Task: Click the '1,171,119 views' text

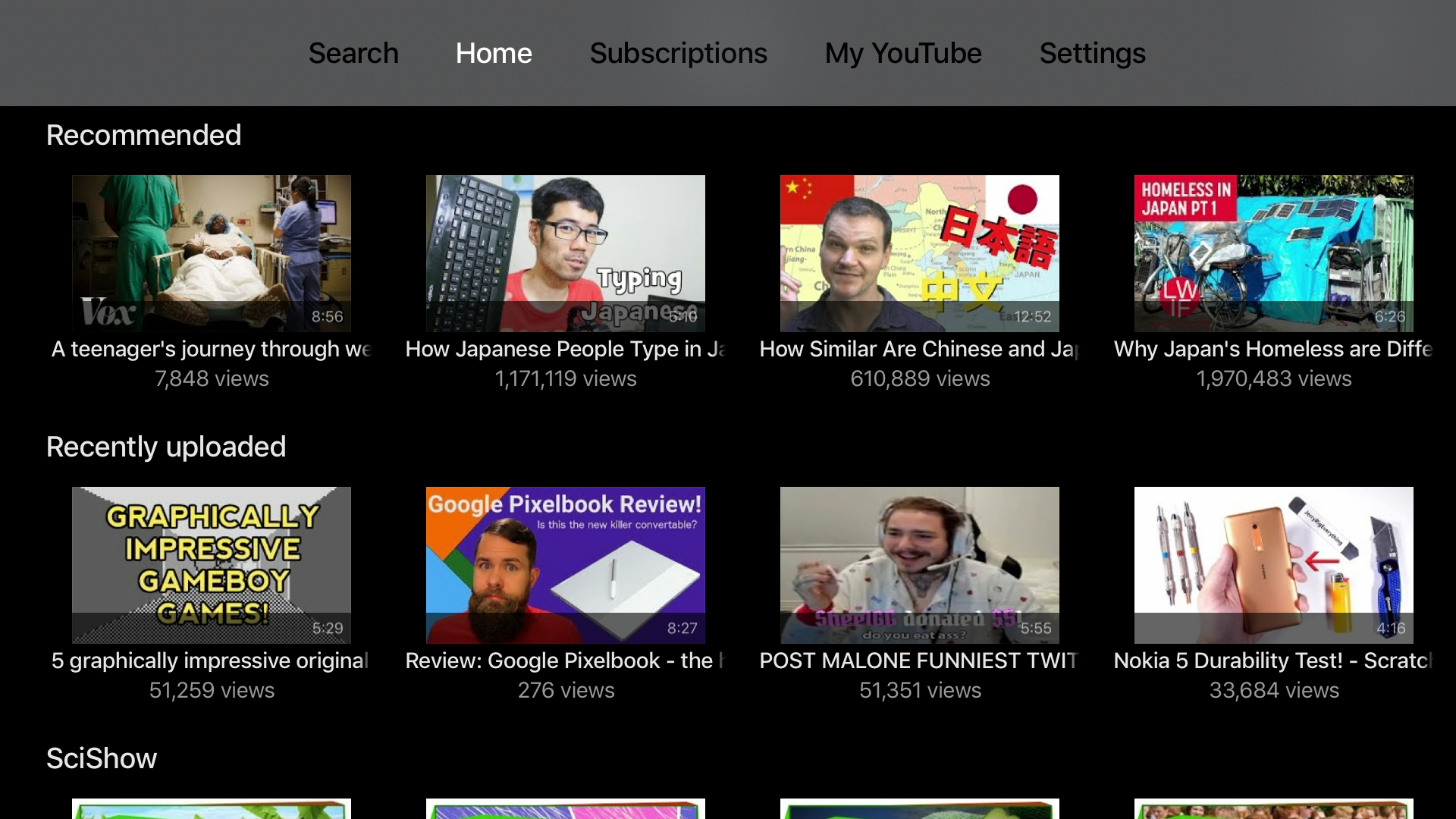Action: click(x=566, y=378)
